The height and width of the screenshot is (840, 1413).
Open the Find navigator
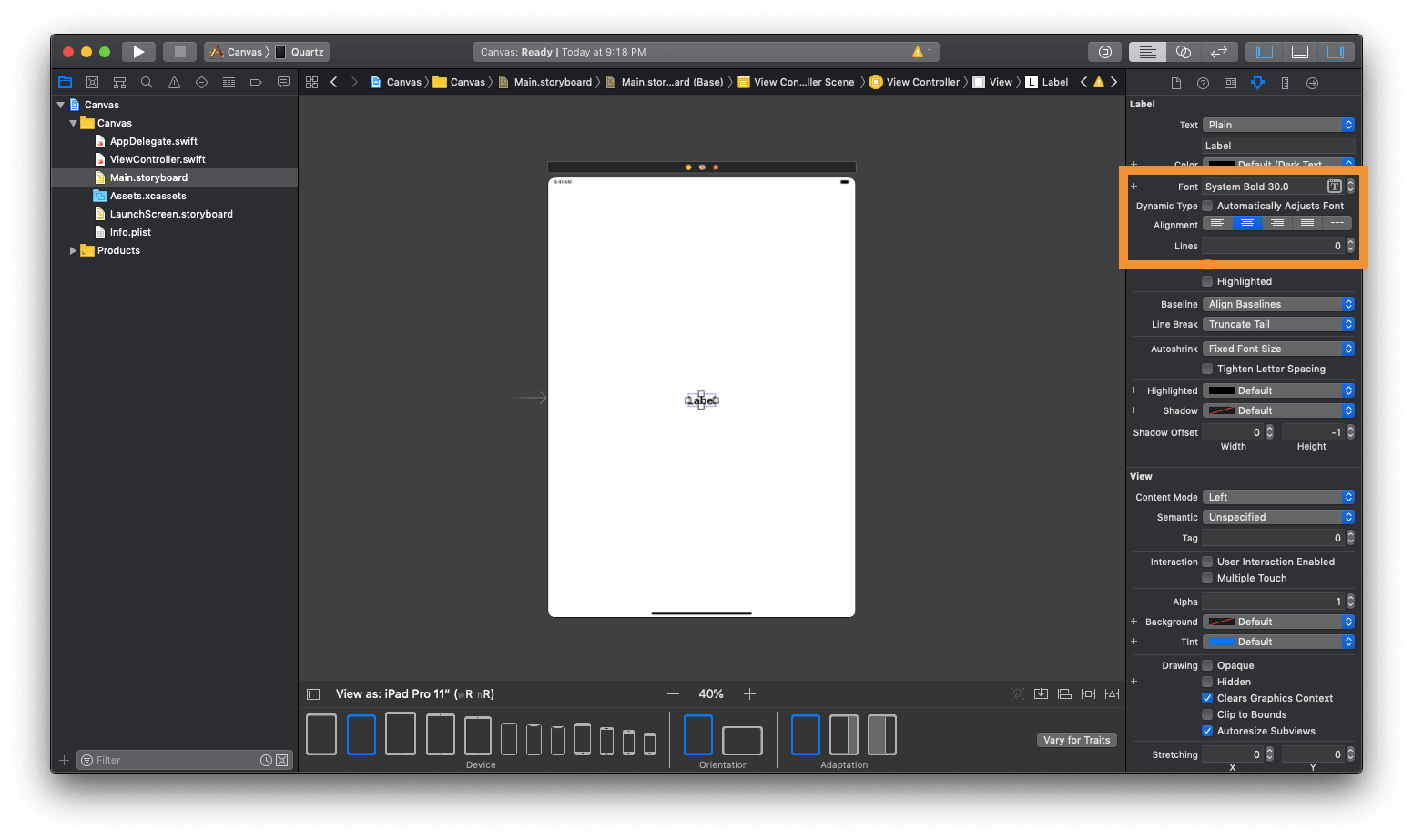click(x=147, y=83)
